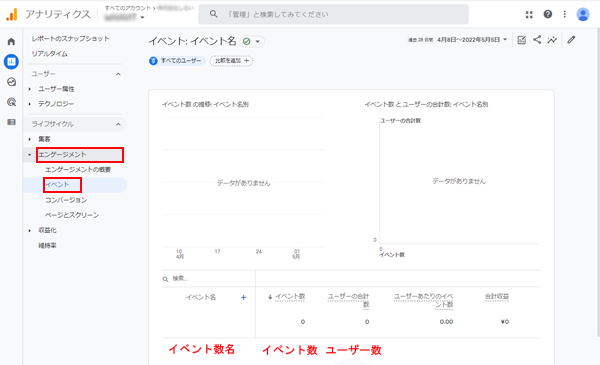Click the search magnifier icon in top bar
The width and height of the screenshot is (600, 365).
pyautogui.click(x=213, y=14)
